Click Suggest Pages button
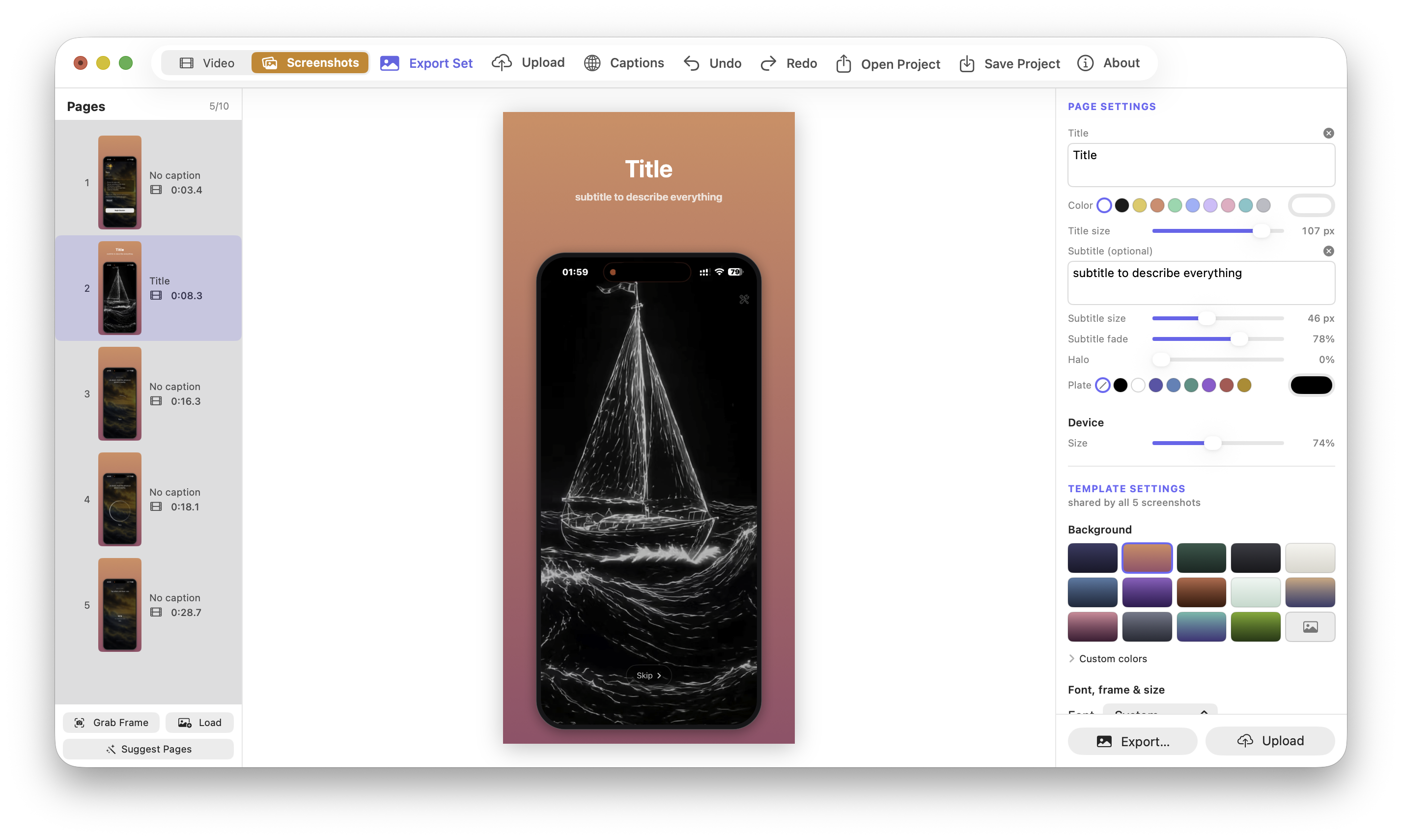 [x=148, y=749]
